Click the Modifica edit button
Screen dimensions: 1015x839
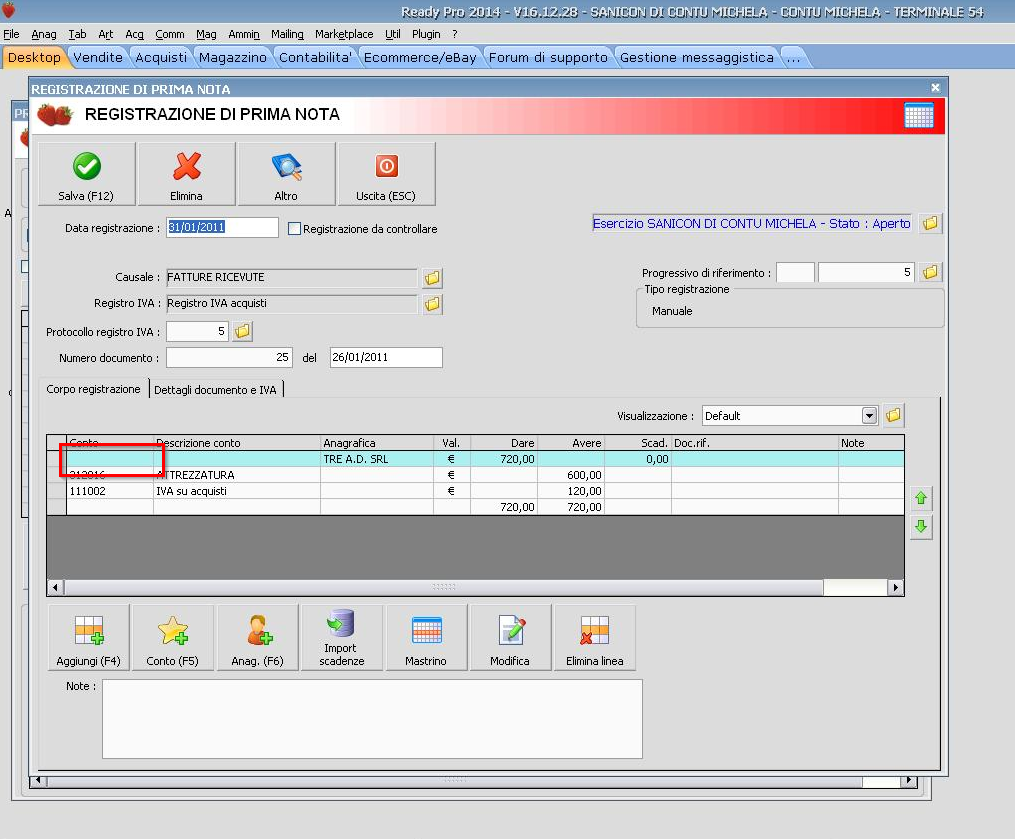coord(511,638)
